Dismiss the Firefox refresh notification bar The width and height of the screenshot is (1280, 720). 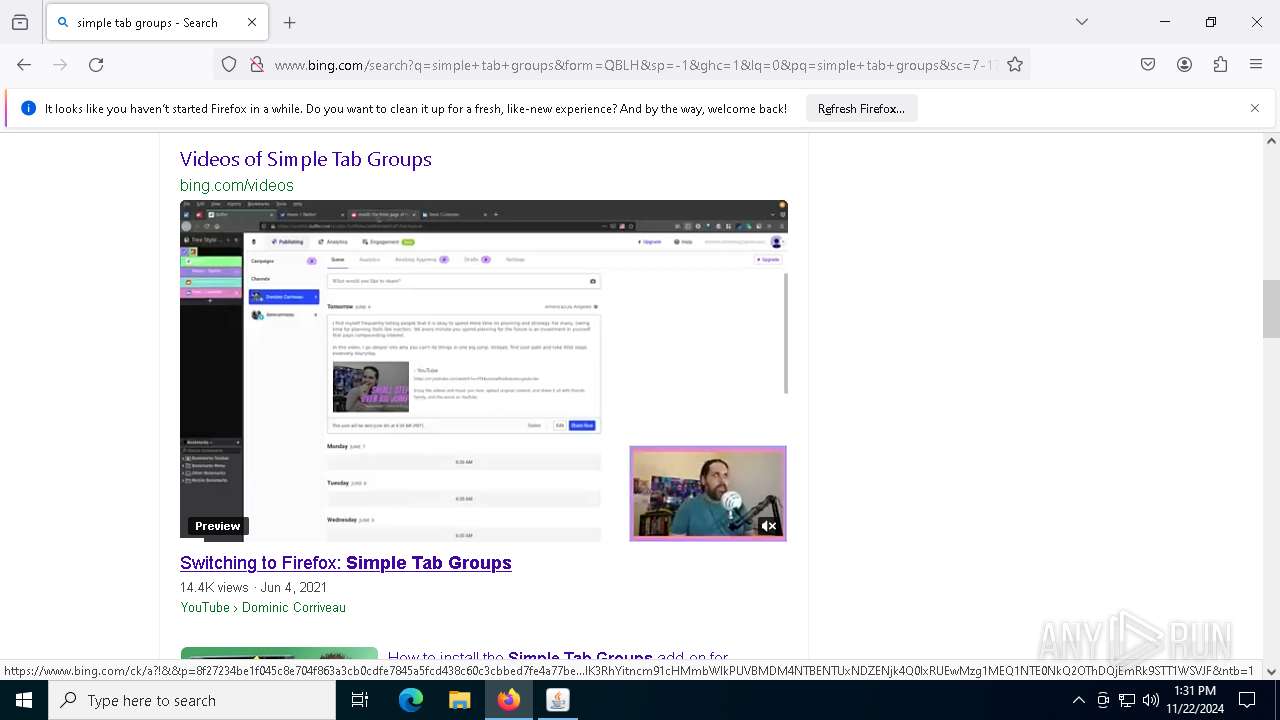tap(1255, 108)
